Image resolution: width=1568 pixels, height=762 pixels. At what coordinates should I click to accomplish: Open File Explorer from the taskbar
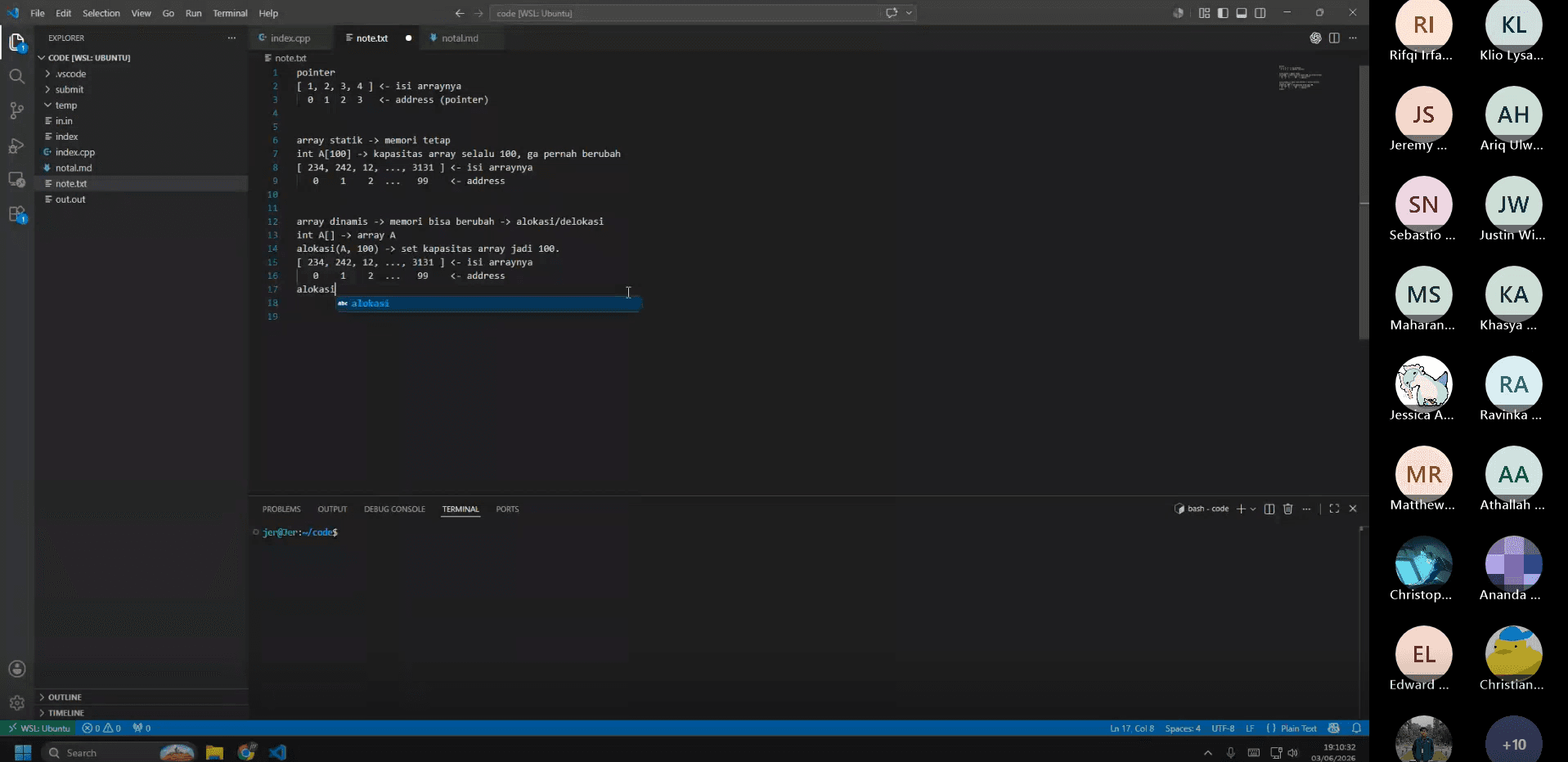pyautogui.click(x=214, y=752)
